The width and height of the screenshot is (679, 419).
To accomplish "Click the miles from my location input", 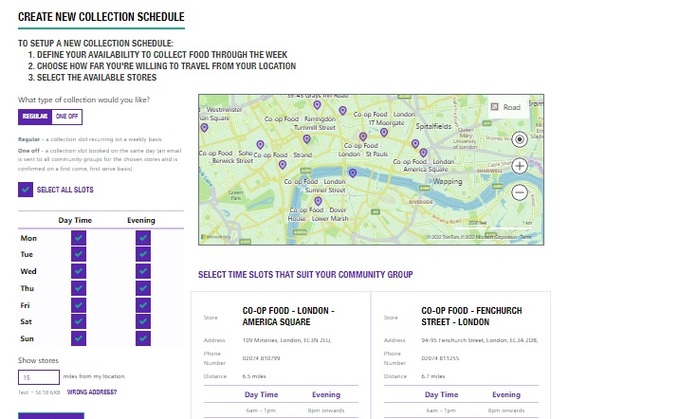I will [x=39, y=377].
